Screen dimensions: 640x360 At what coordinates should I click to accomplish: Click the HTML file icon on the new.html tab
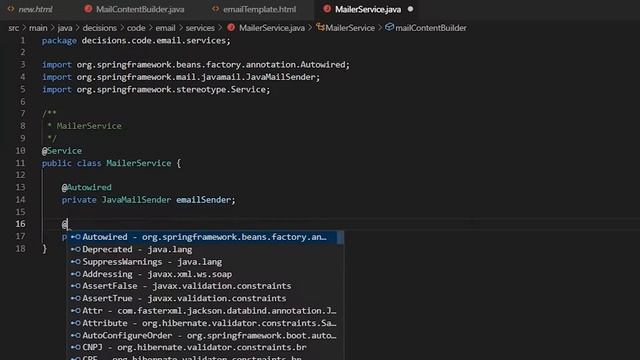pos(11,9)
